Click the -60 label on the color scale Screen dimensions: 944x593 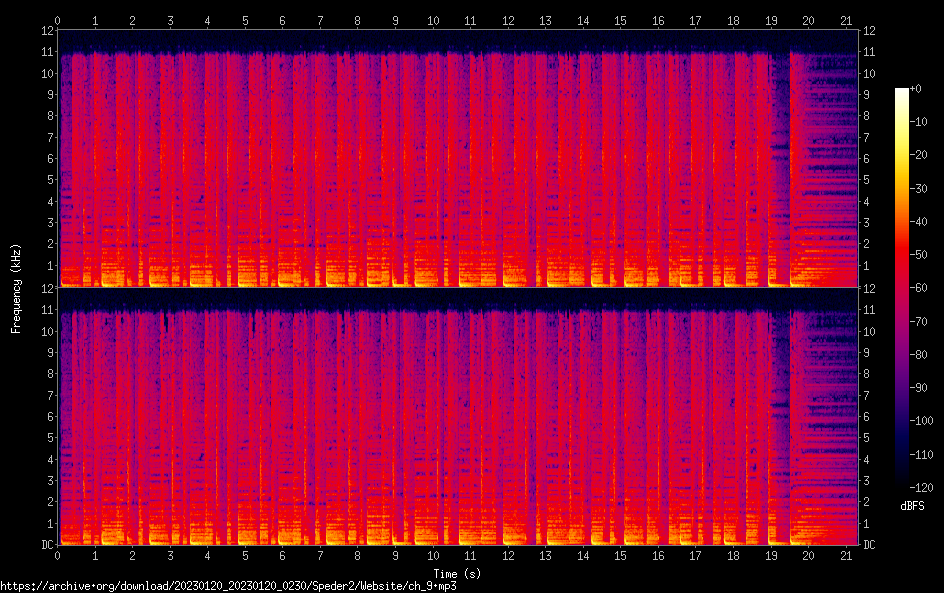coord(922,289)
